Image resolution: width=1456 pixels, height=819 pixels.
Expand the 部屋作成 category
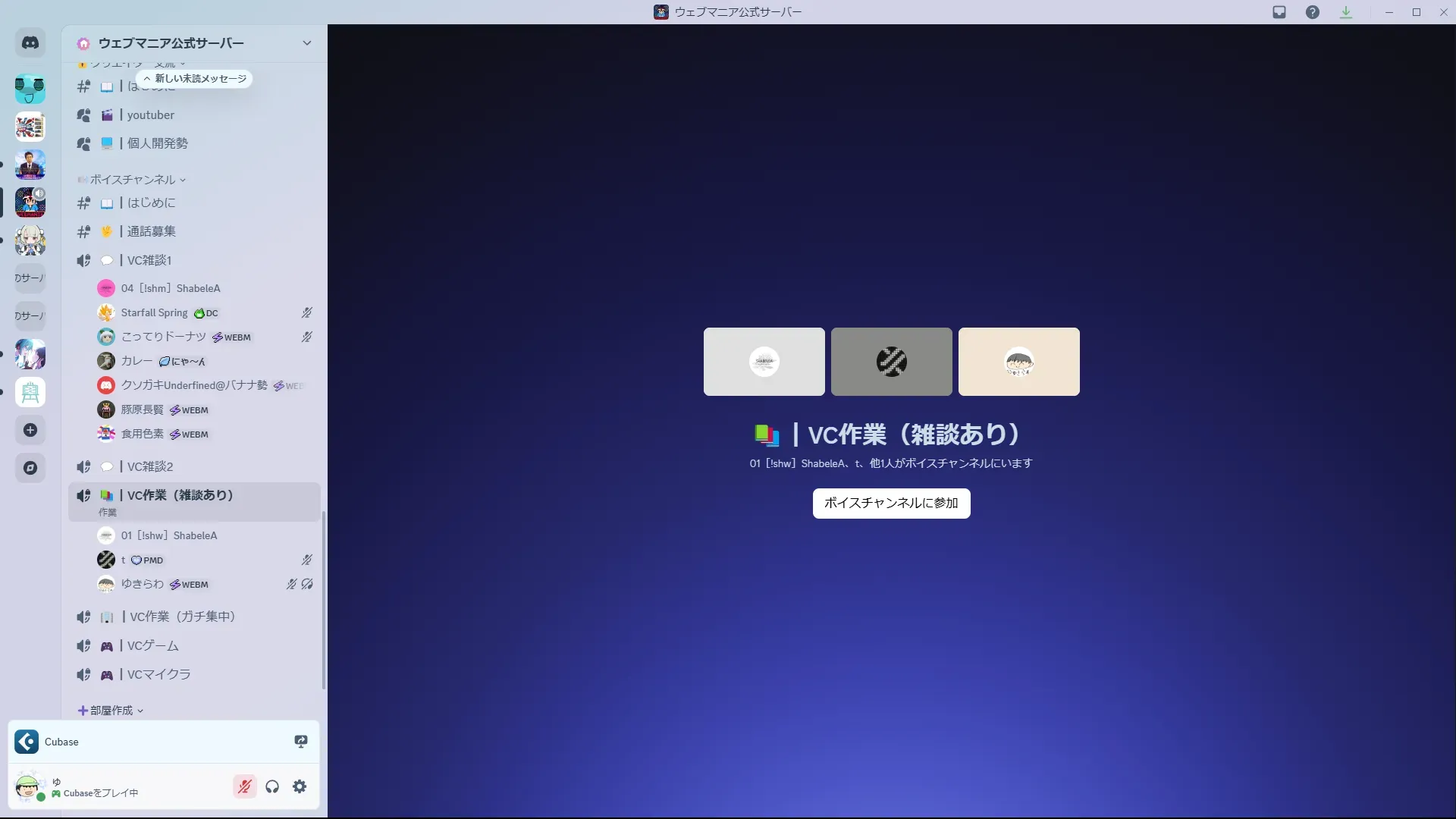pos(111,711)
